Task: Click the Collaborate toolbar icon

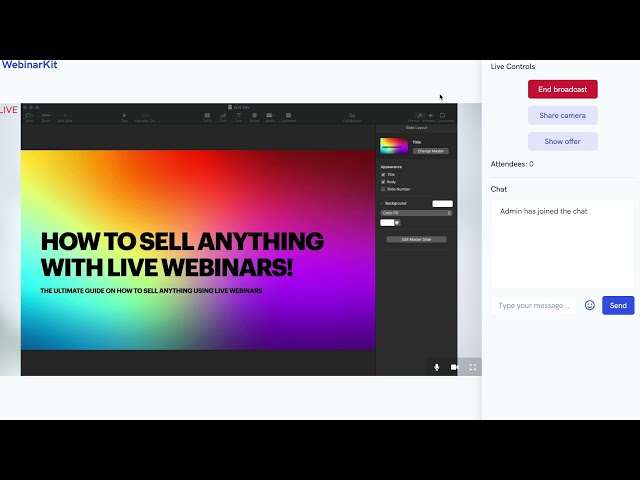Action: pos(352,116)
